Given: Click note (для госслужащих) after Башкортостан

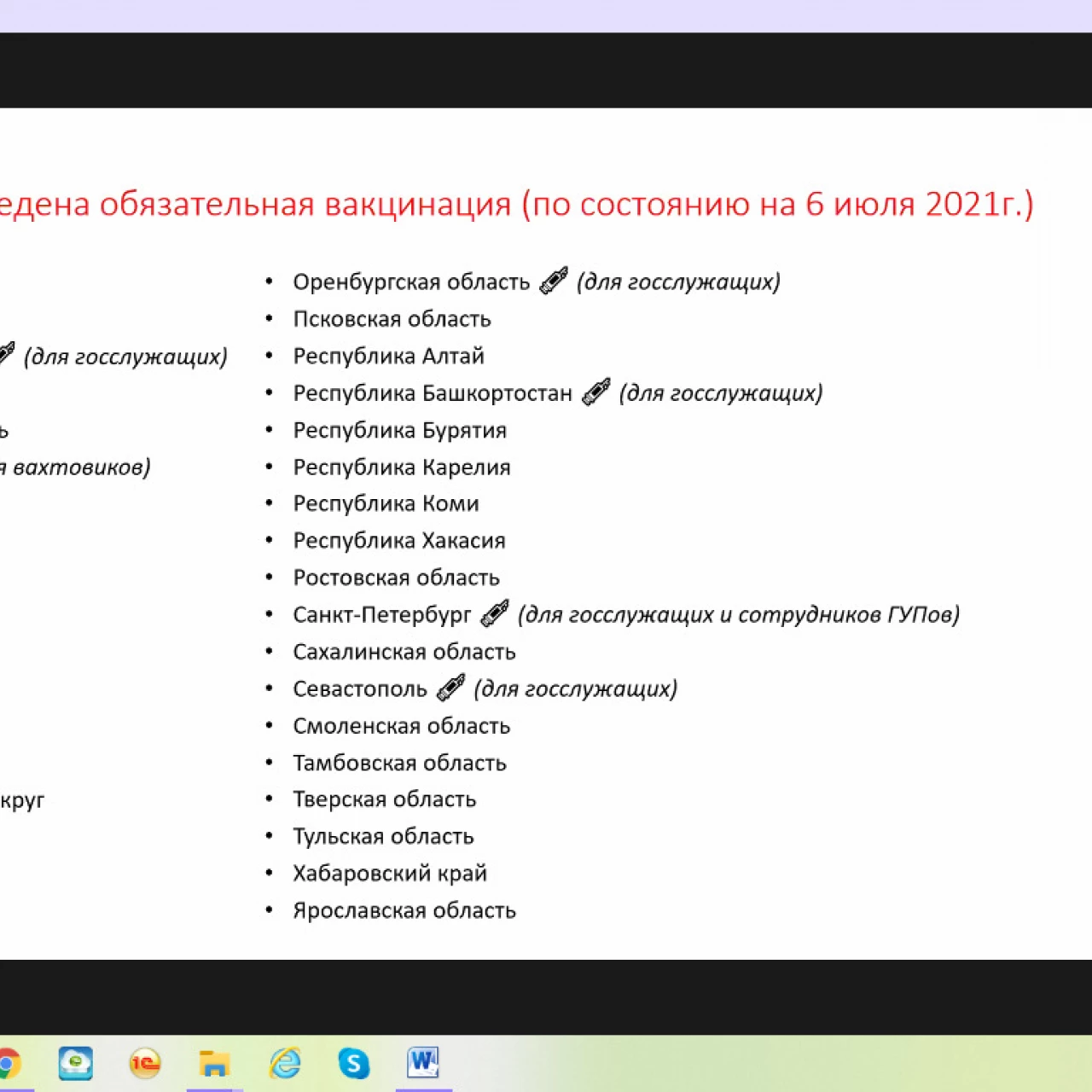Looking at the screenshot, I should coord(721,393).
